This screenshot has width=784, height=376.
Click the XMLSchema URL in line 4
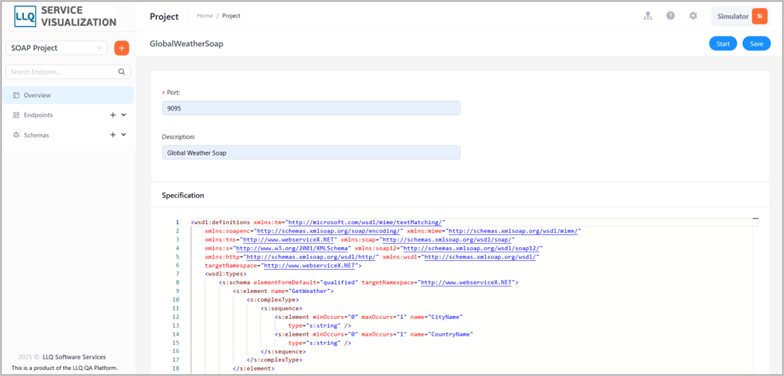293,248
